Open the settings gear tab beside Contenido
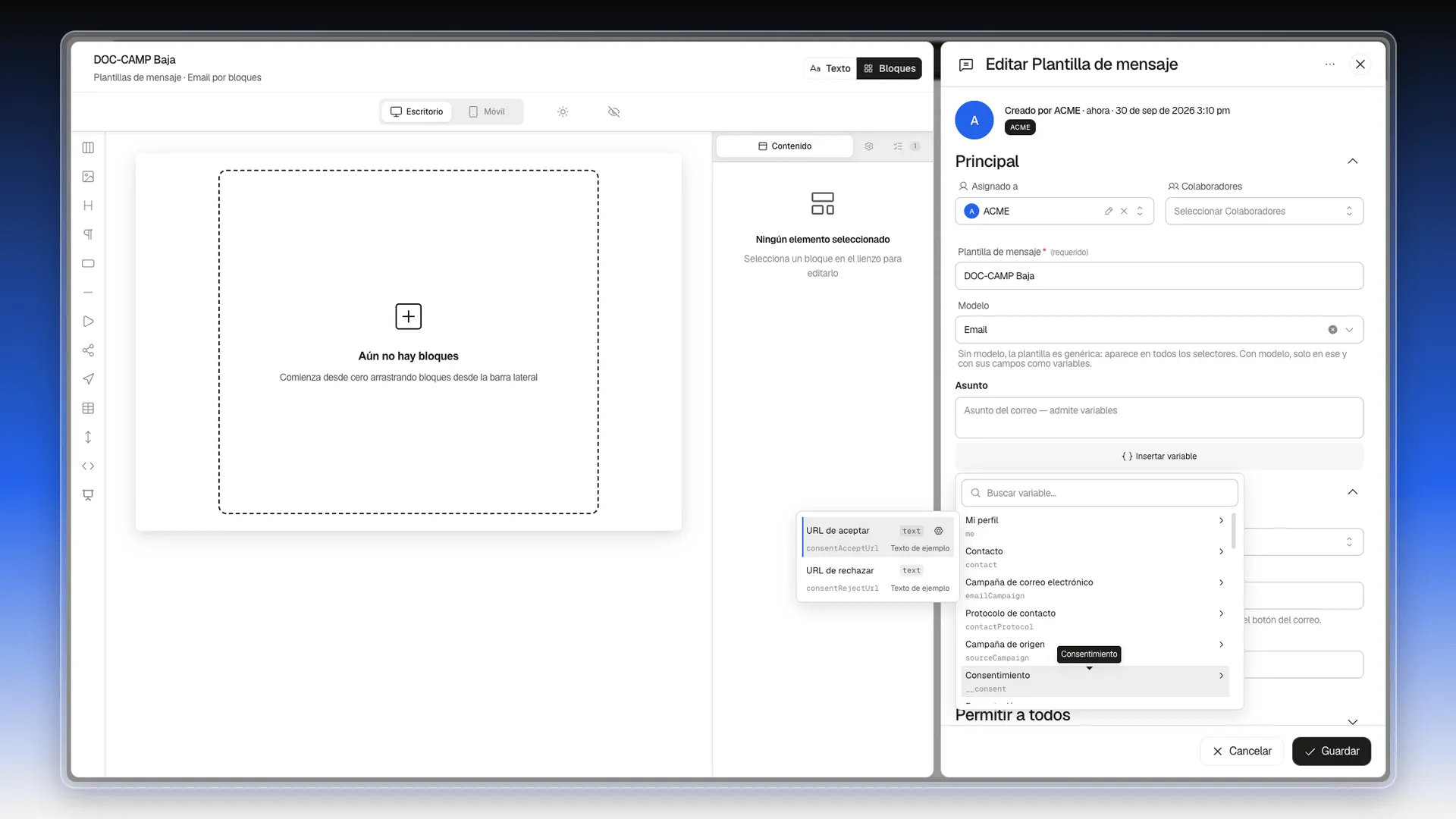Screen dimensions: 1456x819 [x=869, y=146]
